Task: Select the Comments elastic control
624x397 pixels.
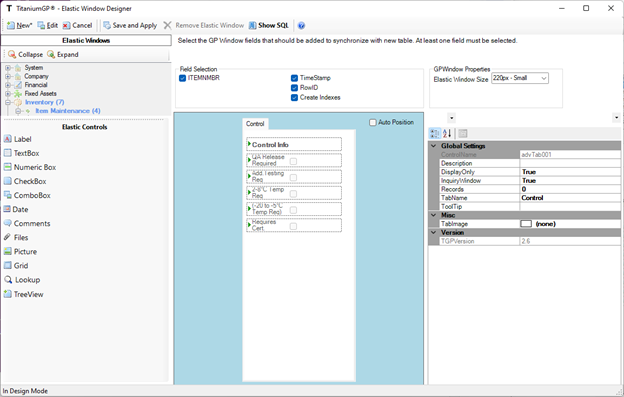Action: 27,224
